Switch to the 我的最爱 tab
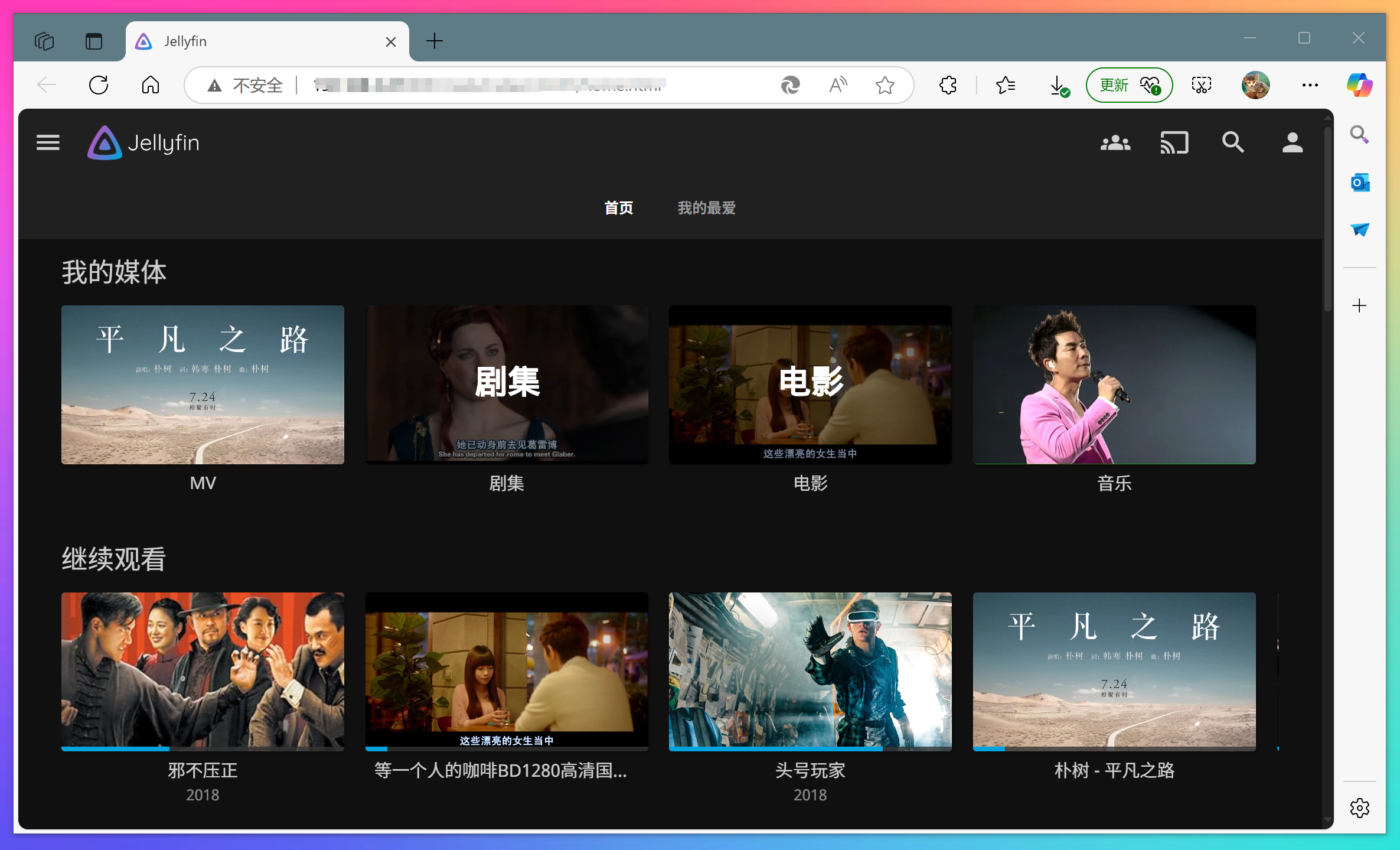1400x850 pixels. pos(706,208)
